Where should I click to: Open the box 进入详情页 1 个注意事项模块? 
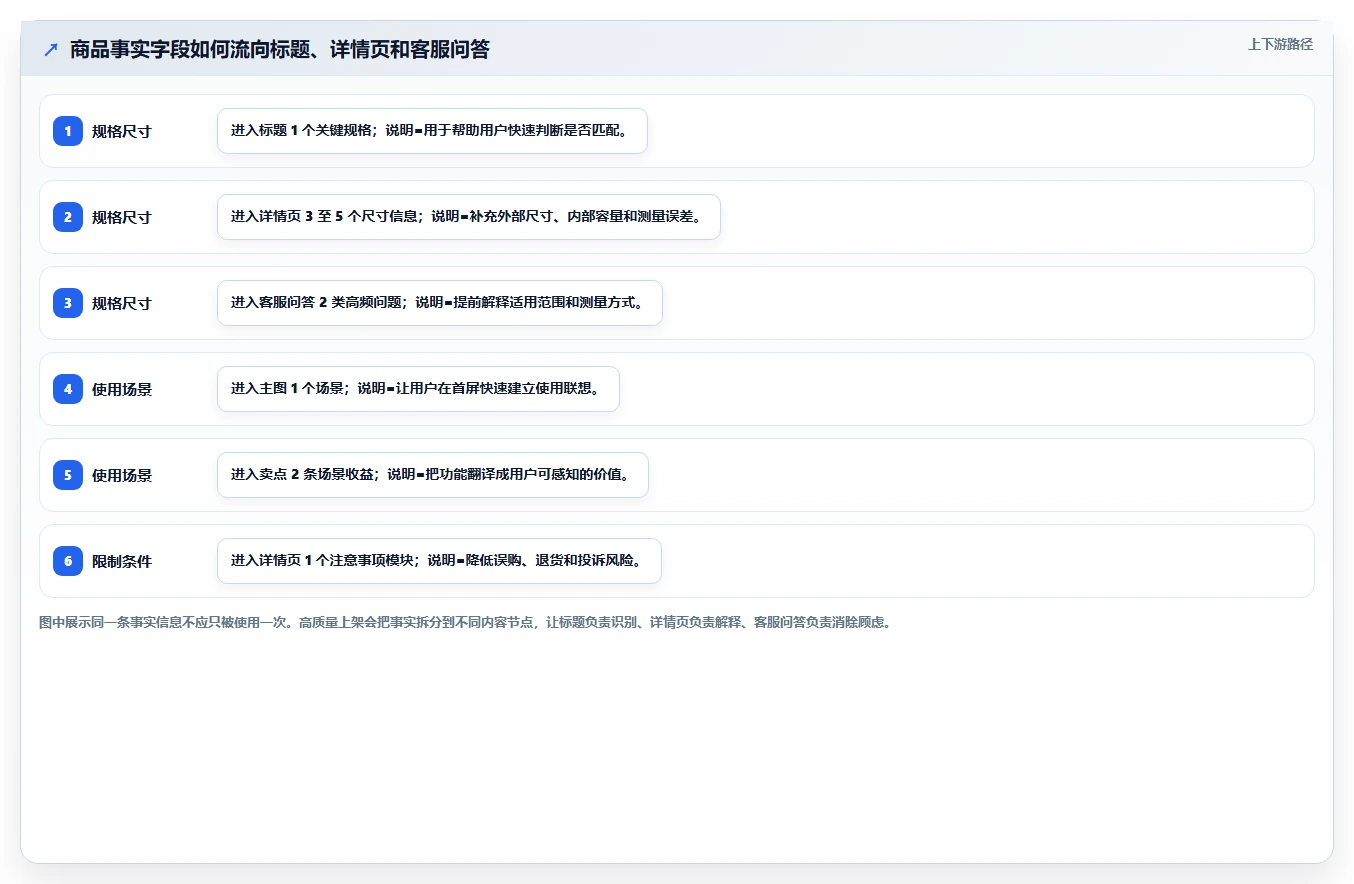click(439, 561)
